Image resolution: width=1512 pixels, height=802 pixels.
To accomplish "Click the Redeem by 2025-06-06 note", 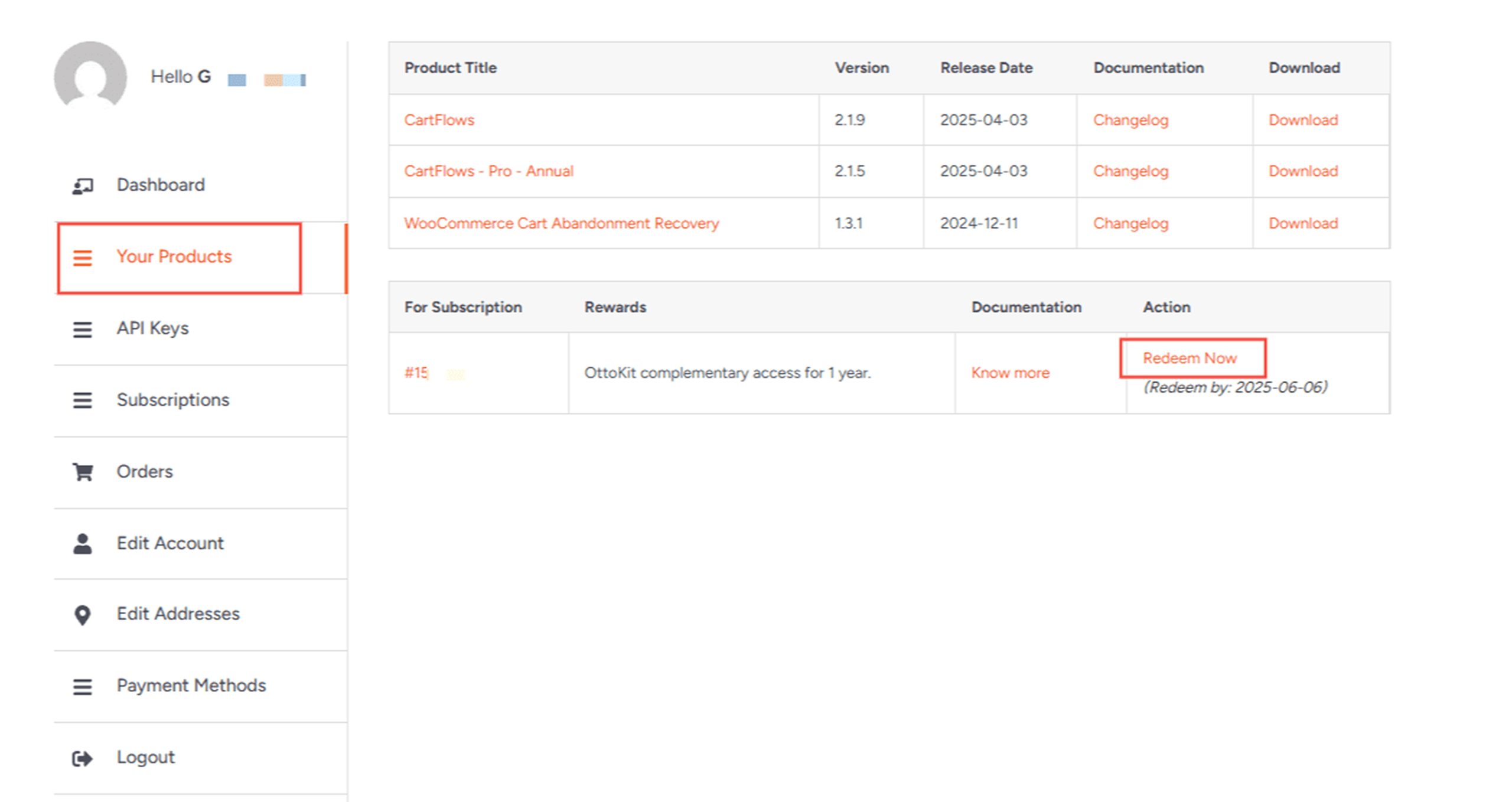I will 1236,387.
